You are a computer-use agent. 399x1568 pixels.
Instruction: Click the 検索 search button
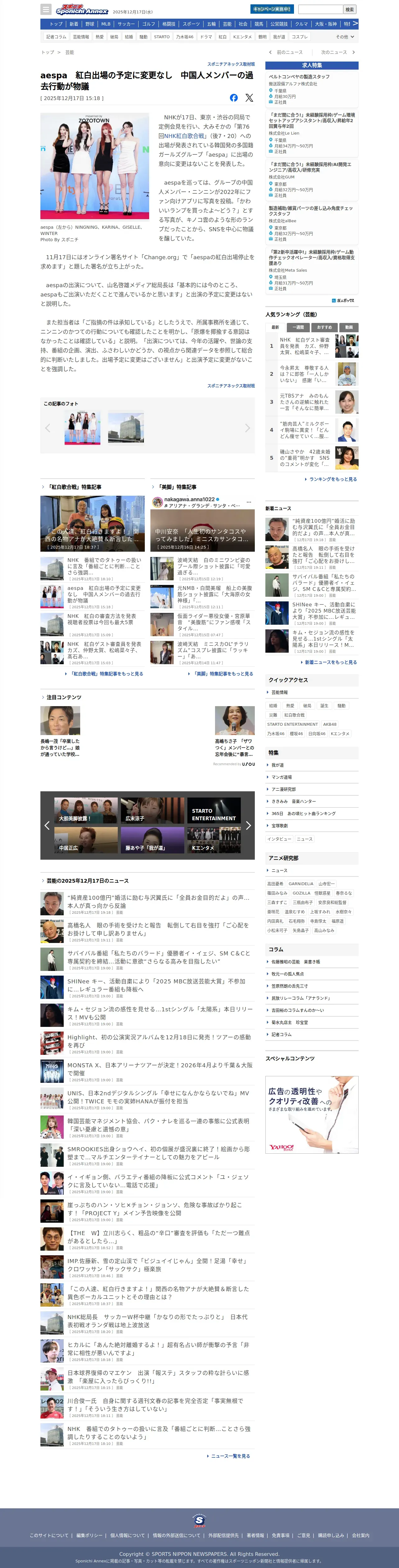pos(350,9)
